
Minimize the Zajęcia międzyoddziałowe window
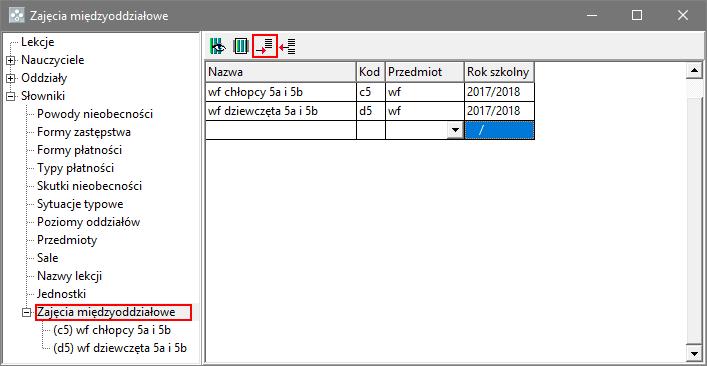(592, 16)
